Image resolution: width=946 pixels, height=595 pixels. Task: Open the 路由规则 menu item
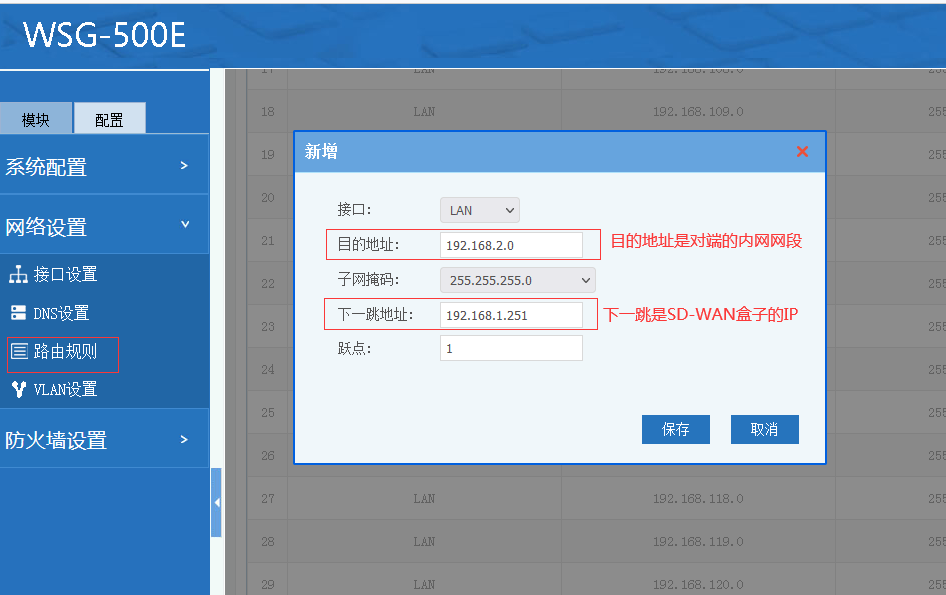tap(65, 352)
